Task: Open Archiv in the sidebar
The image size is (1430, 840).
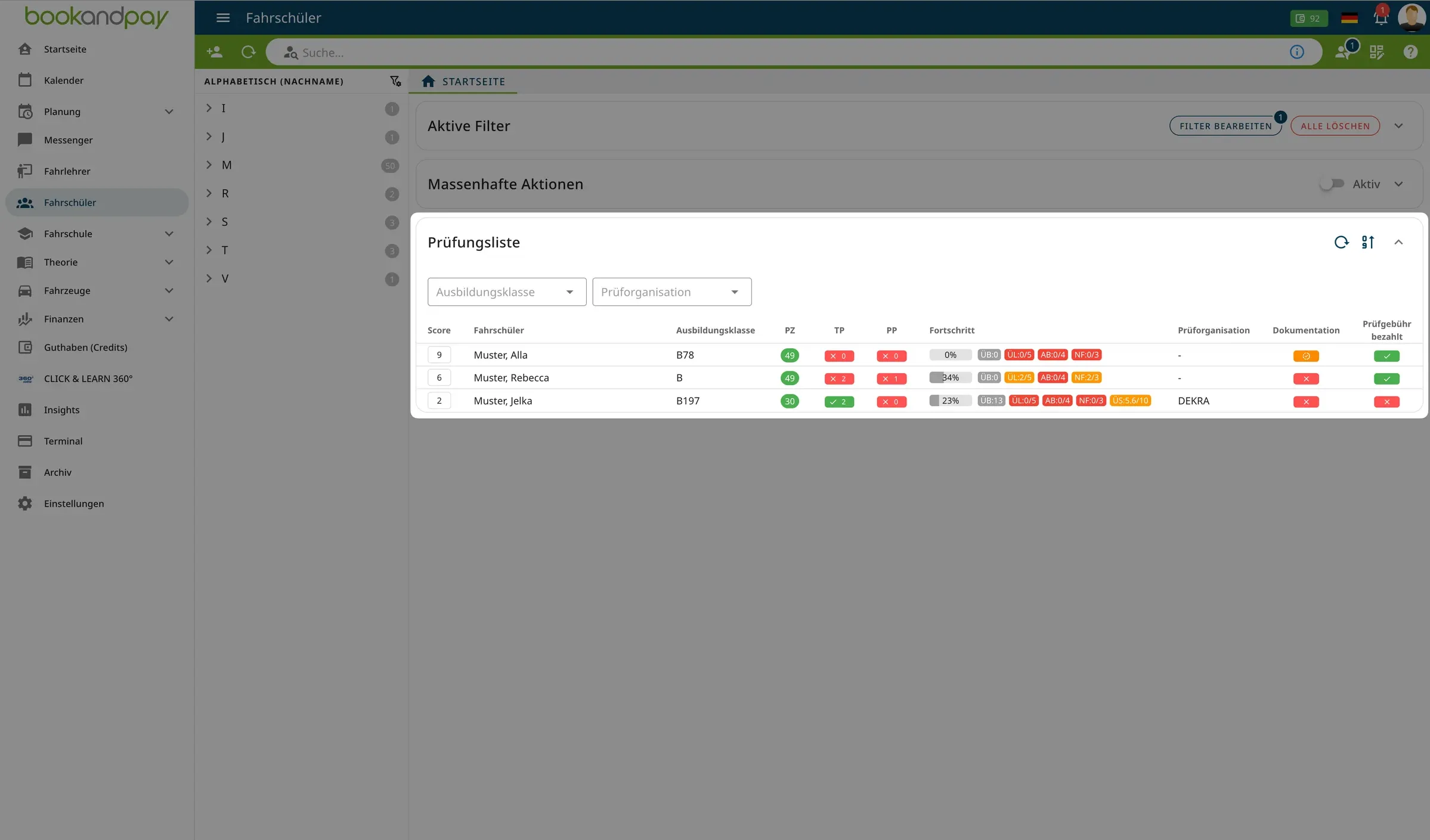Action: coord(97,472)
